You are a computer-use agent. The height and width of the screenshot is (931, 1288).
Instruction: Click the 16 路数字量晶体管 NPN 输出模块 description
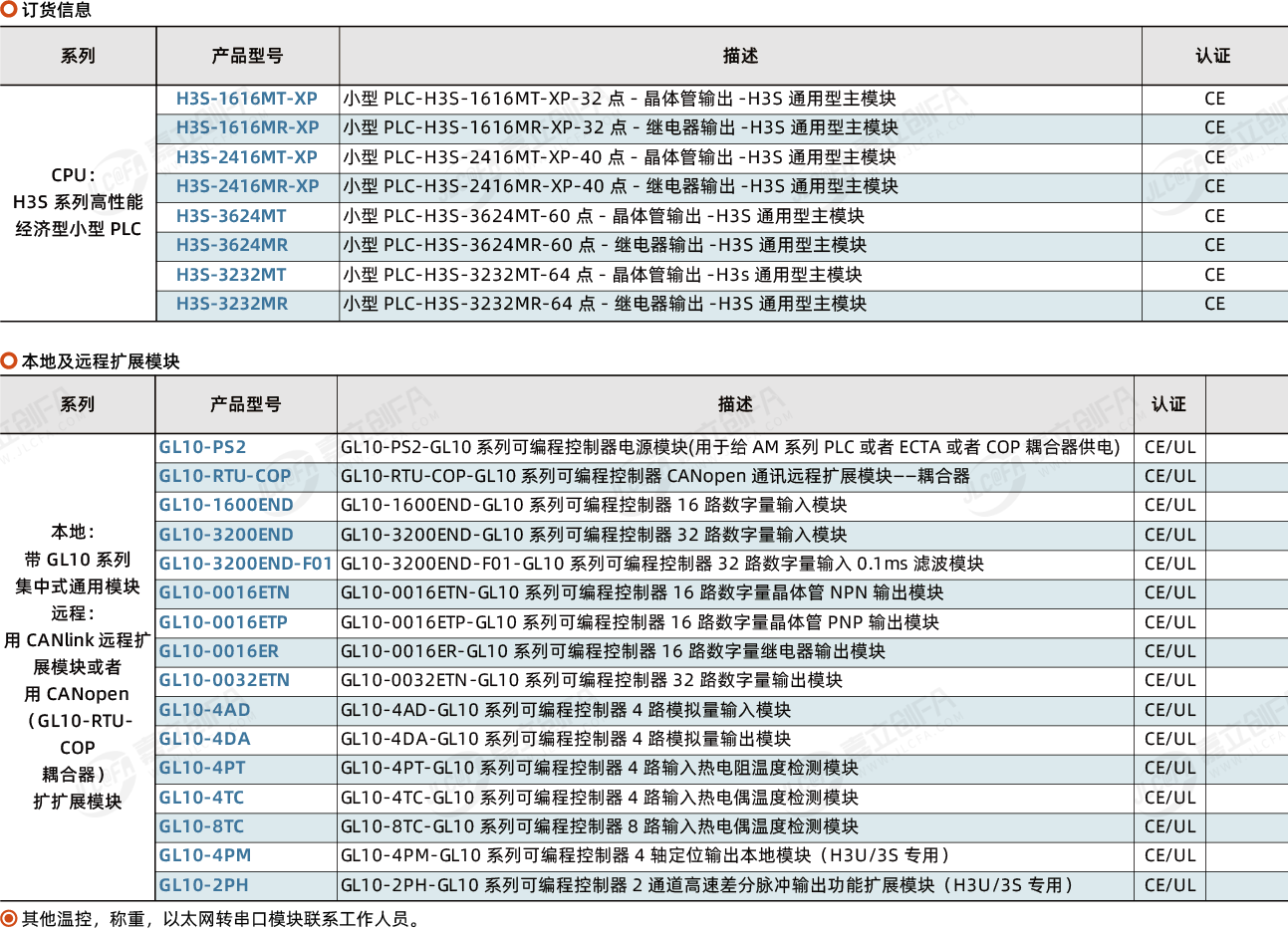pos(643,592)
